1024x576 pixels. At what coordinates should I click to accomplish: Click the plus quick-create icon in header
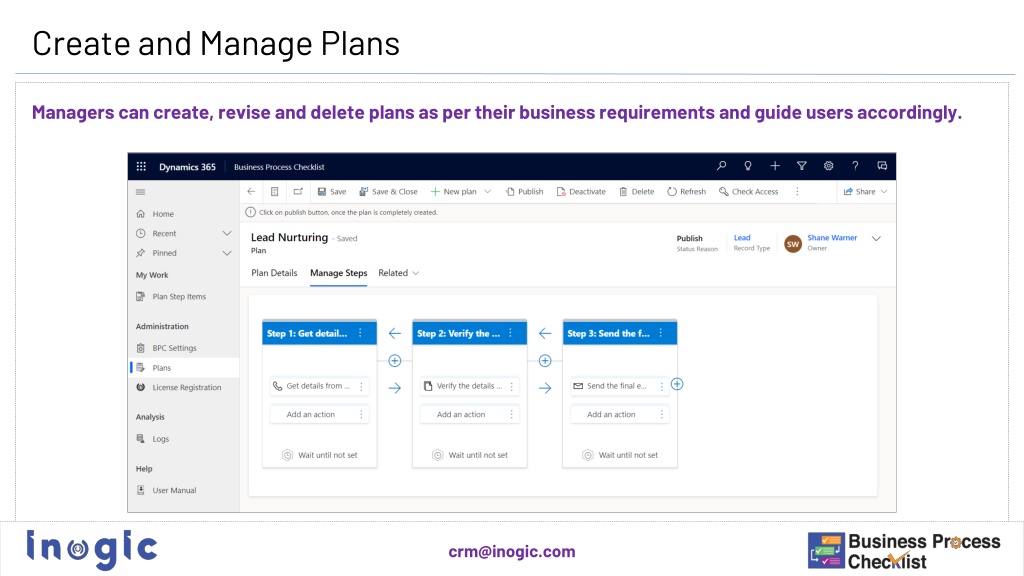coord(775,166)
